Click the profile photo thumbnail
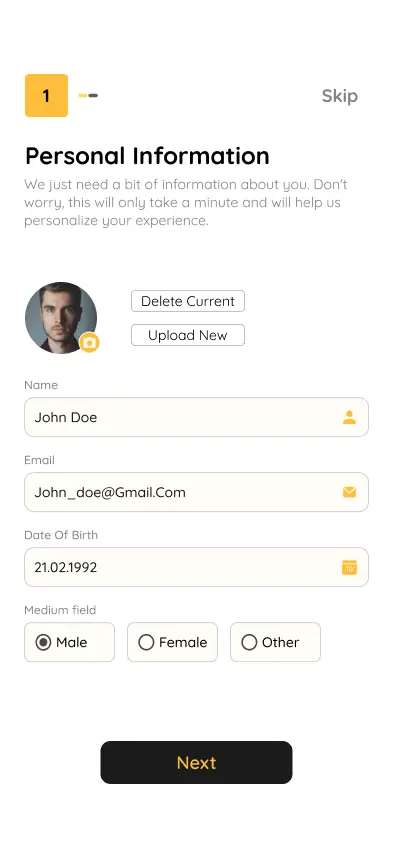Screen dimensions: 393x852 click(x=61, y=318)
